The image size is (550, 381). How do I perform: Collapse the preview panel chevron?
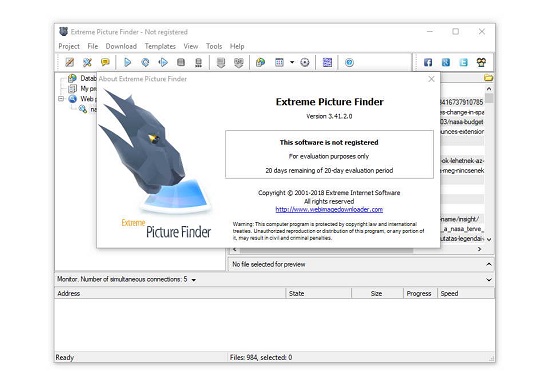[x=489, y=264]
